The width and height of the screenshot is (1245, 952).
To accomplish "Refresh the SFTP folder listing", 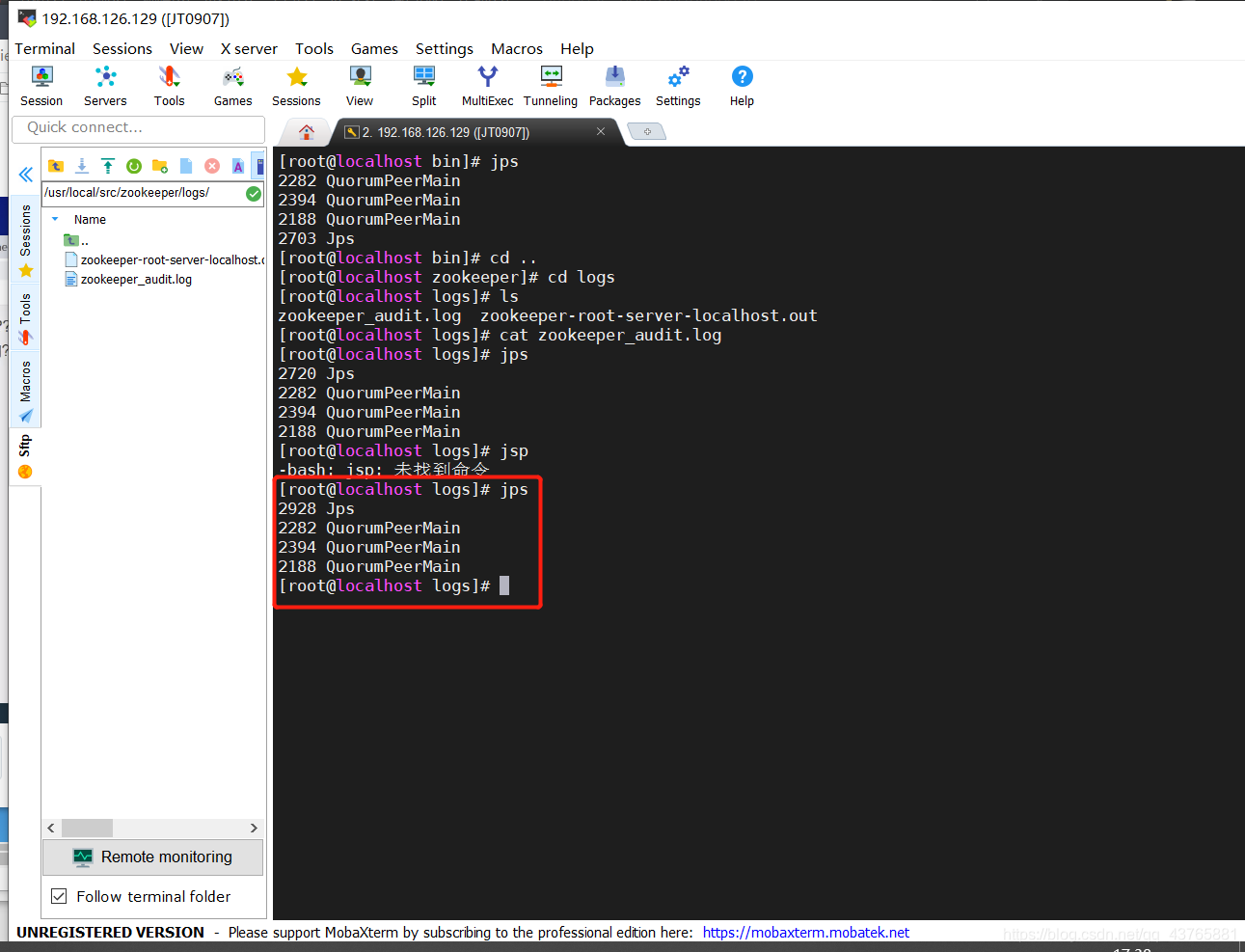I will (x=134, y=166).
